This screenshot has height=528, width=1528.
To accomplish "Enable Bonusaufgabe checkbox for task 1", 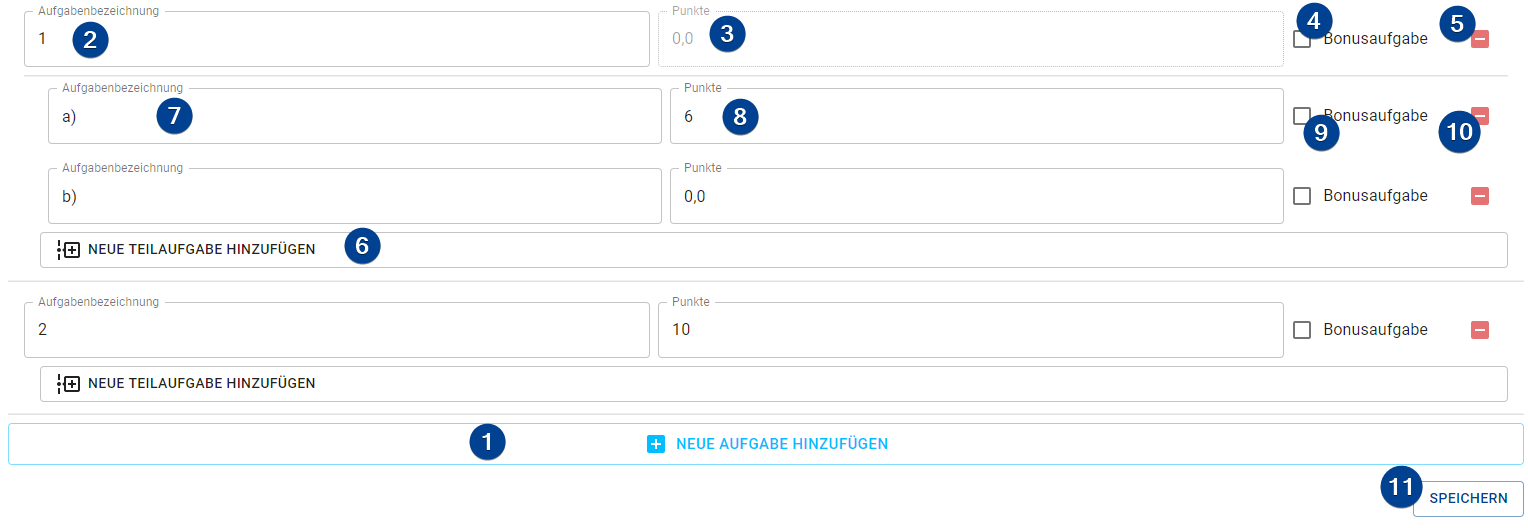I will tap(1302, 39).
